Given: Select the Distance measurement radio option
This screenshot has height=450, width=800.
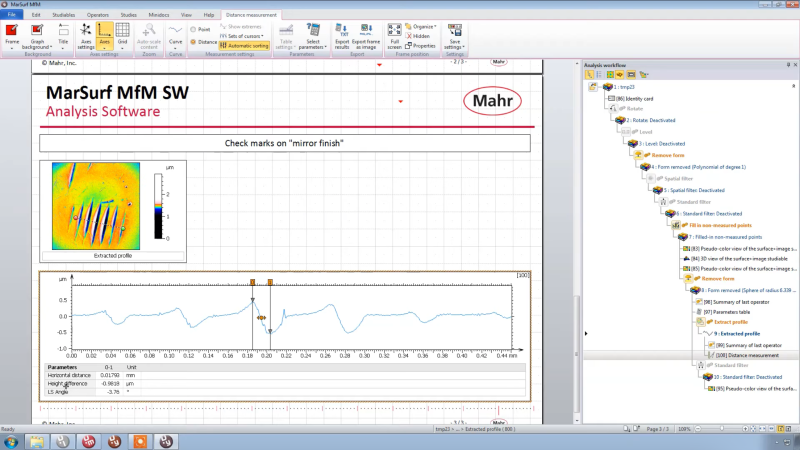Looking at the screenshot, I should [205, 42].
